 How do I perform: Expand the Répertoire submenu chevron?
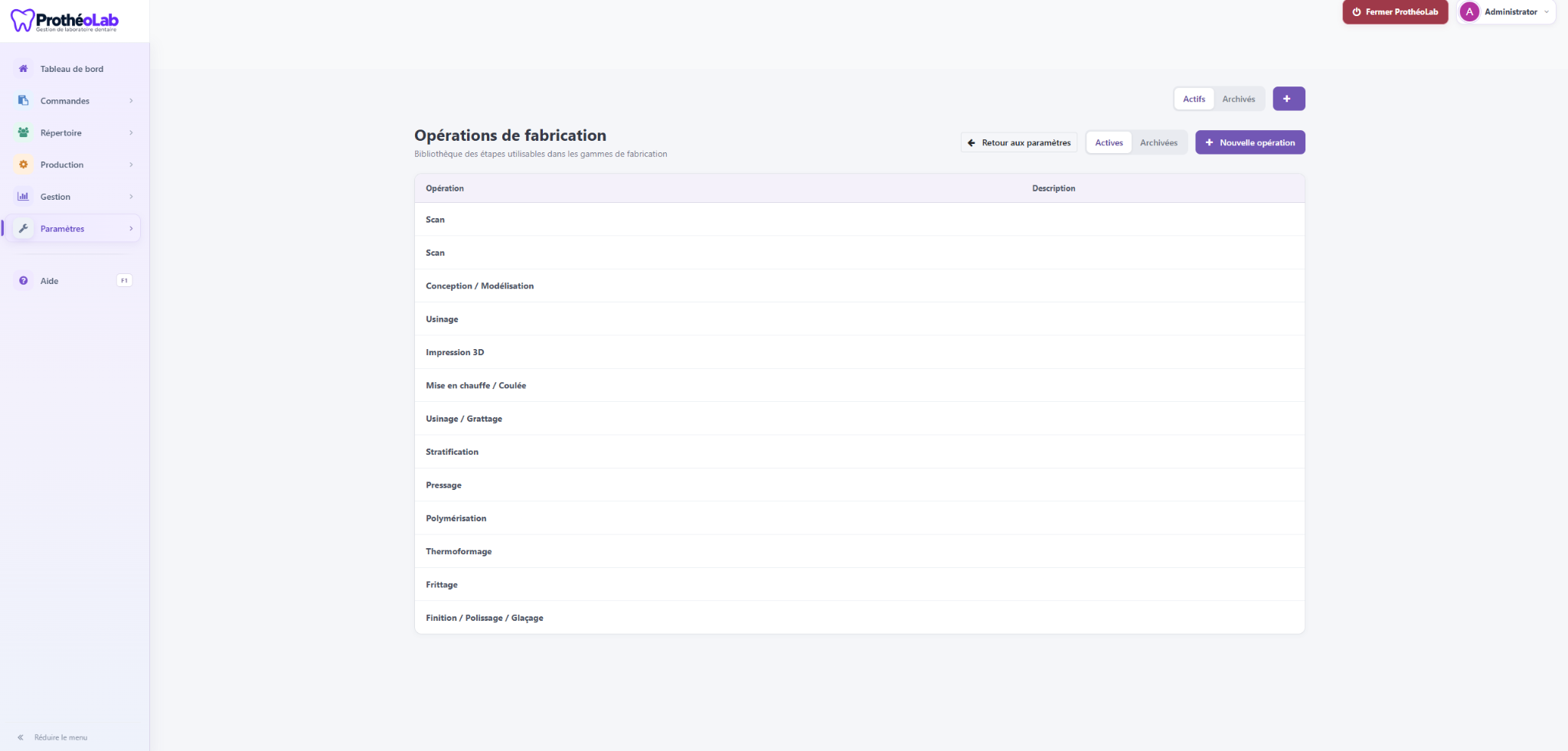point(131,133)
